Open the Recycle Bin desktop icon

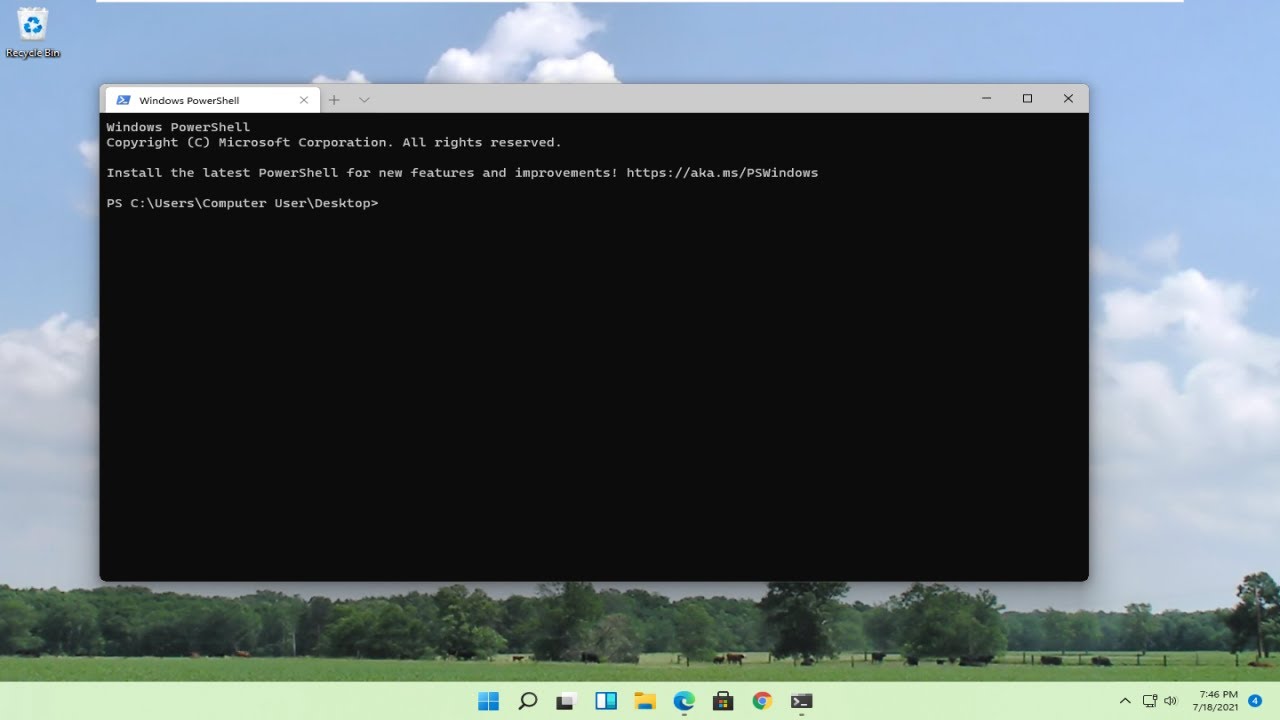click(33, 32)
